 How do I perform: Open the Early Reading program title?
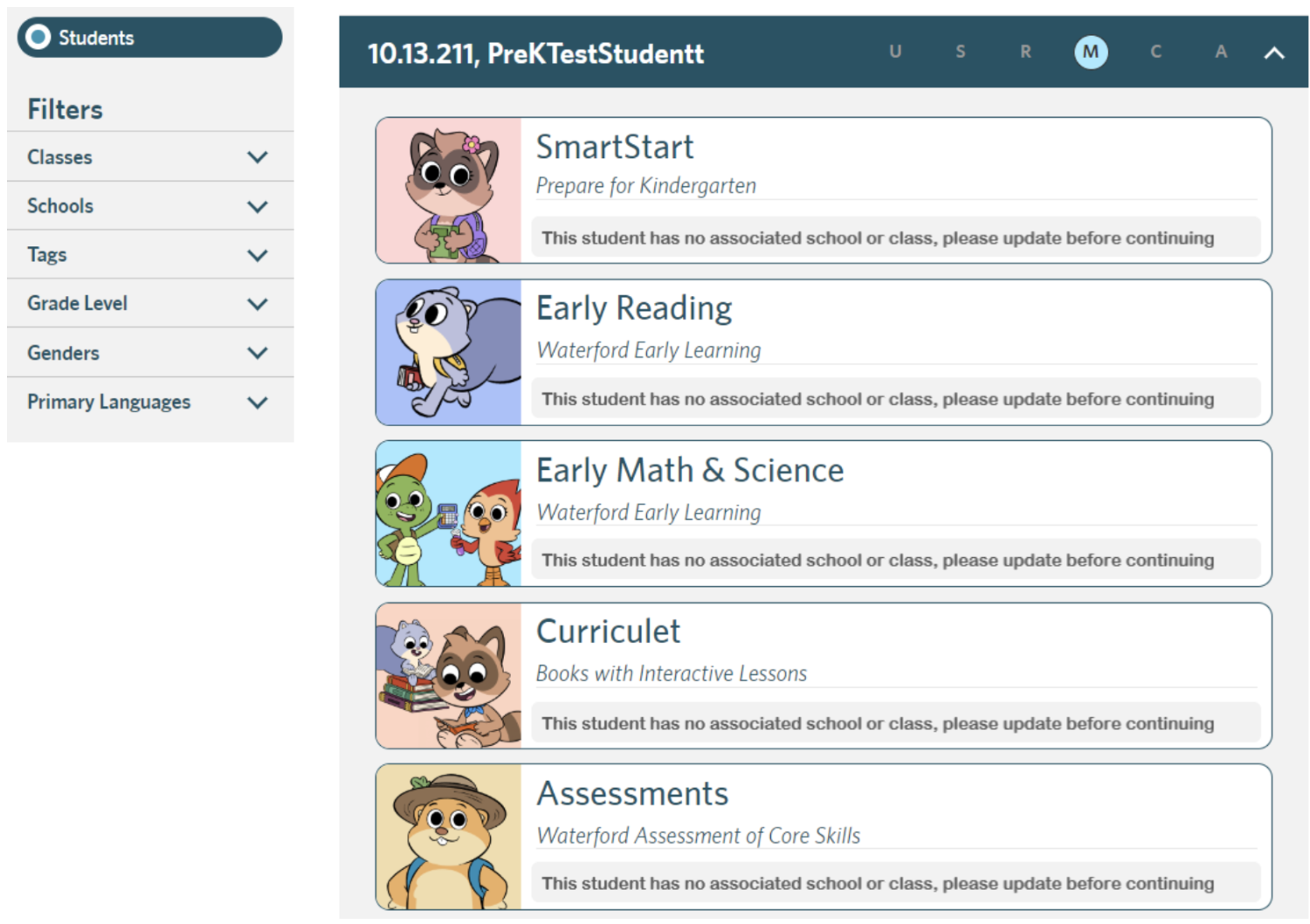634,308
